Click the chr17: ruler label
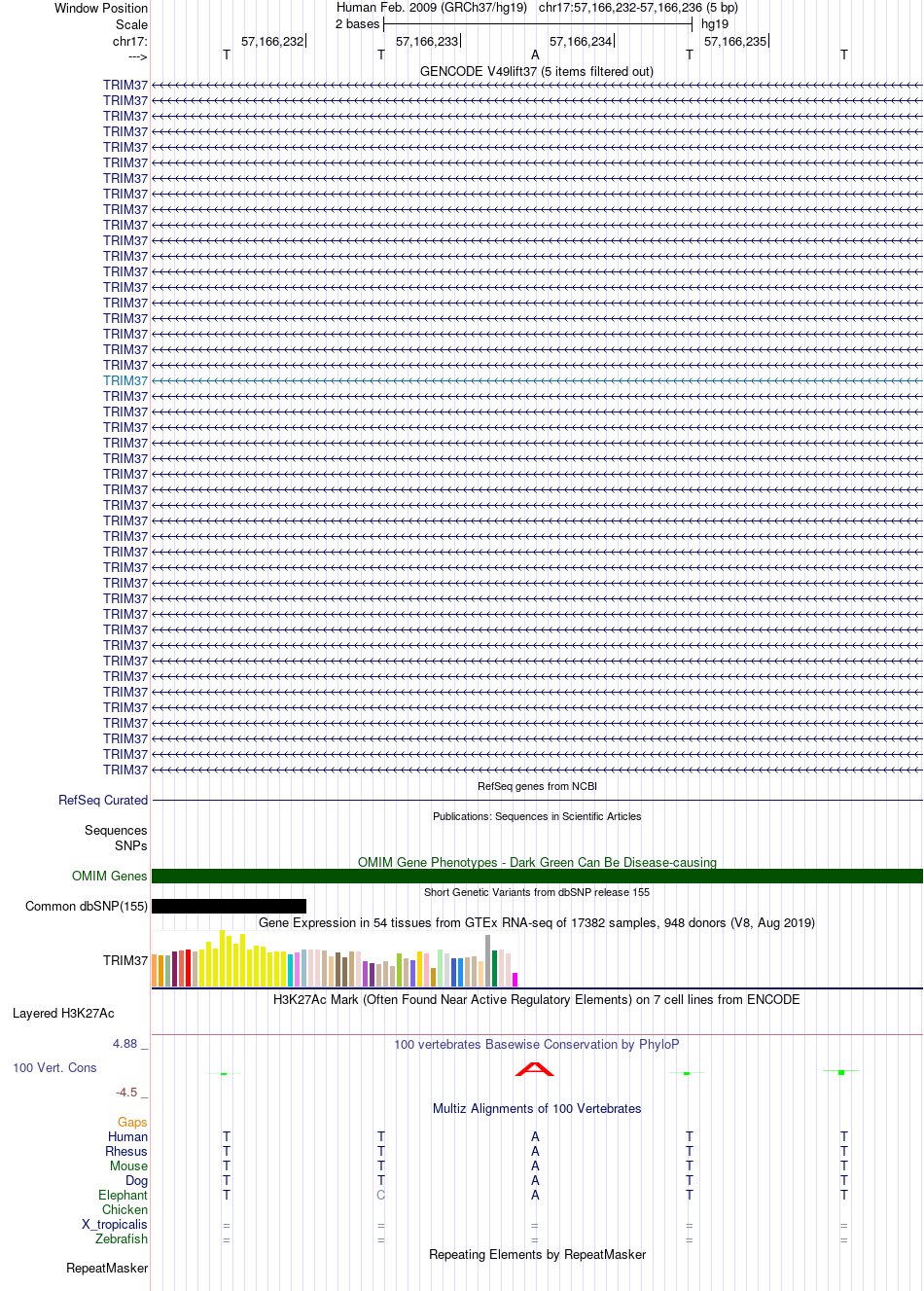The height and width of the screenshot is (1291, 924). coord(130,41)
